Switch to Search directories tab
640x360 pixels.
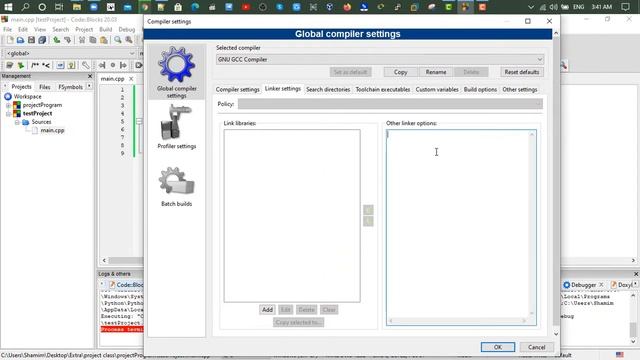click(x=328, y=89)
